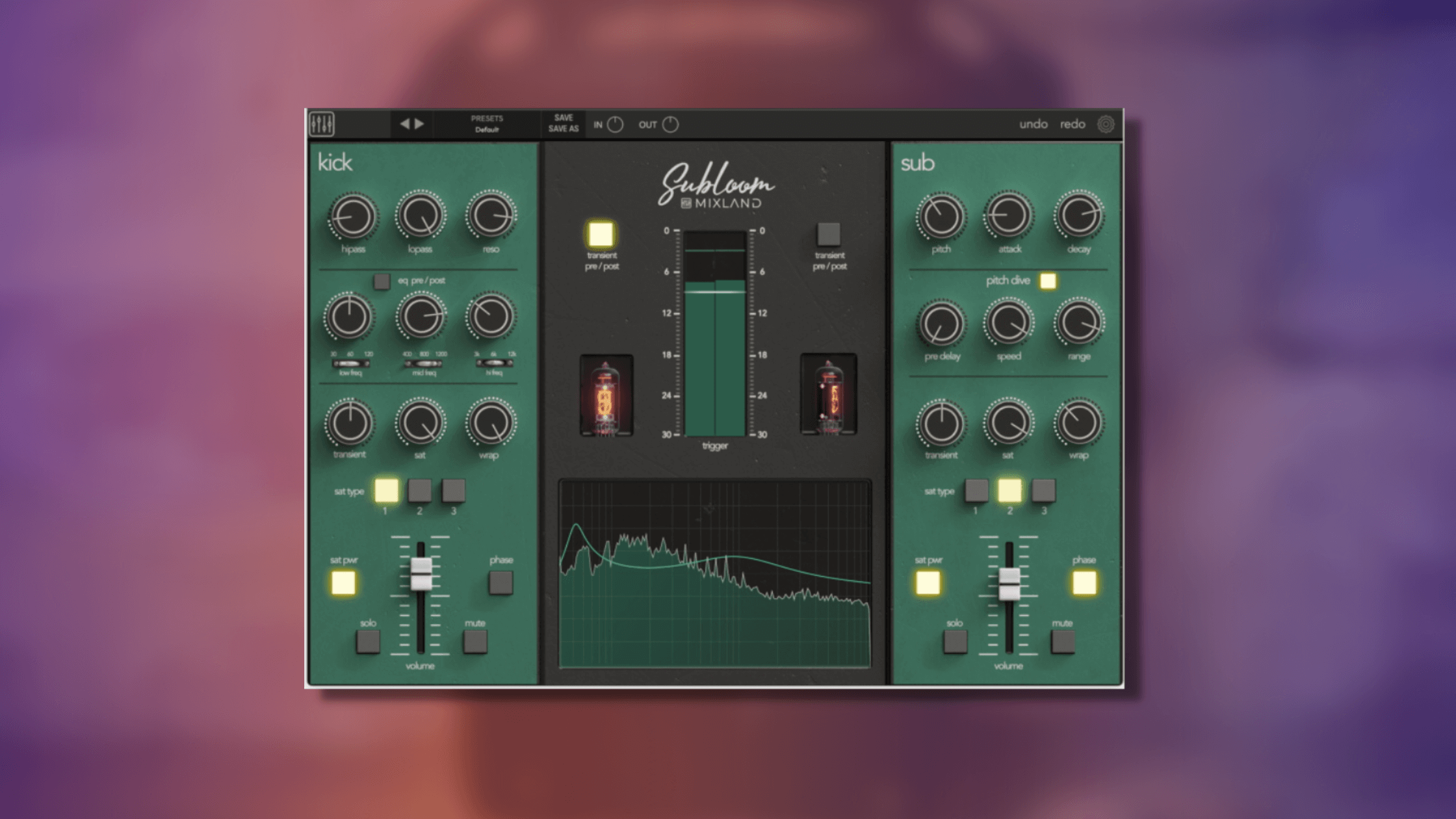The image size is (1456, 819).
Task: Click the sub volume fader handle
Action: [x=1009, y=584]
